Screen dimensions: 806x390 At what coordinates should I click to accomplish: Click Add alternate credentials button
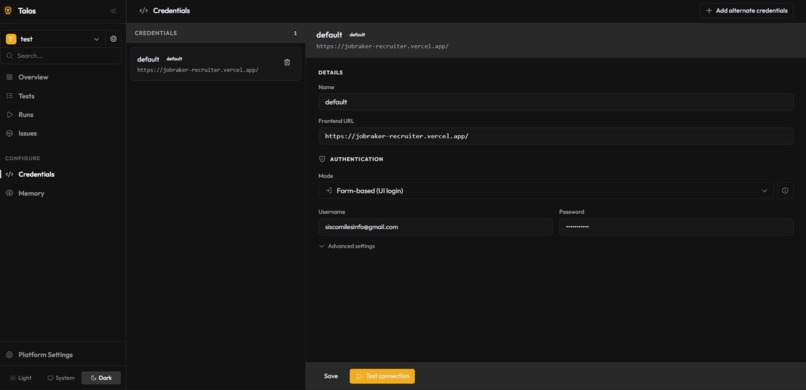tap(746, 10)
